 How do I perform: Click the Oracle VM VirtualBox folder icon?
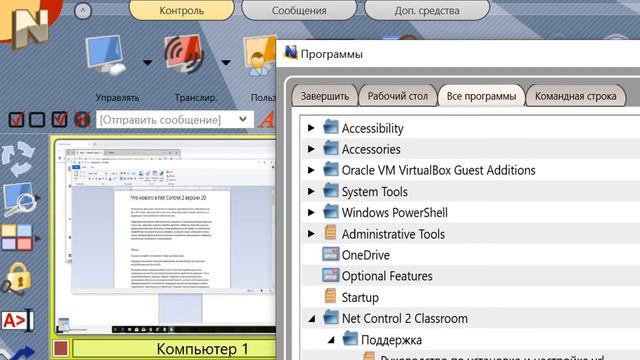(x=331, y=169)
